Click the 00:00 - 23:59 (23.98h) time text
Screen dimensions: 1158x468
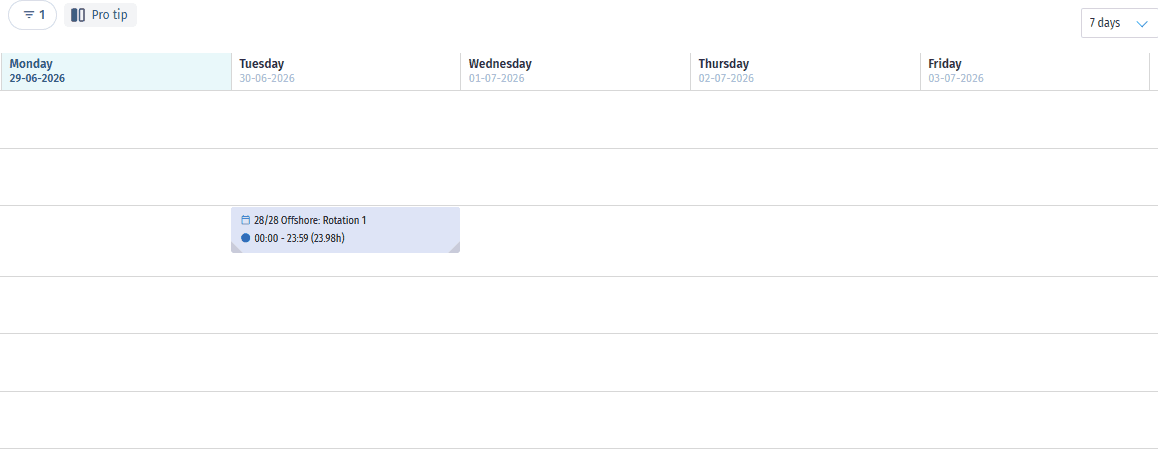pos(300,238)
